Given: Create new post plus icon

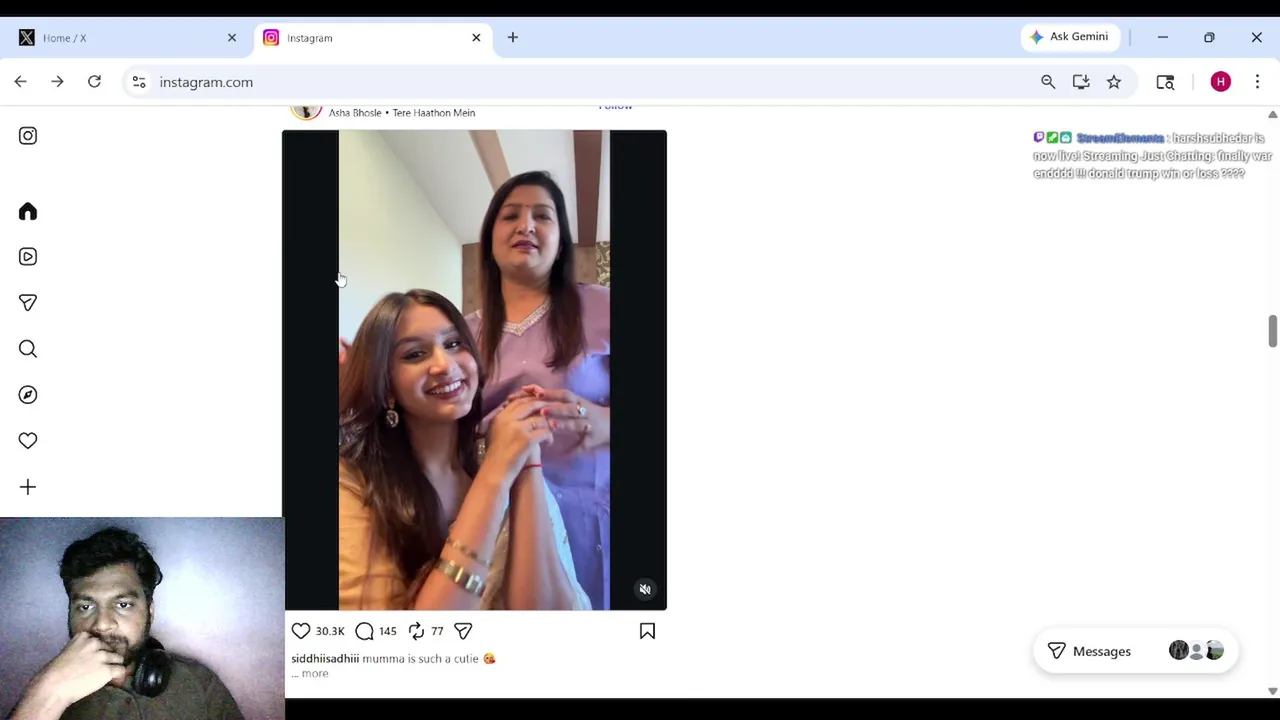Looking at the screenshot, I should [28, 487].
